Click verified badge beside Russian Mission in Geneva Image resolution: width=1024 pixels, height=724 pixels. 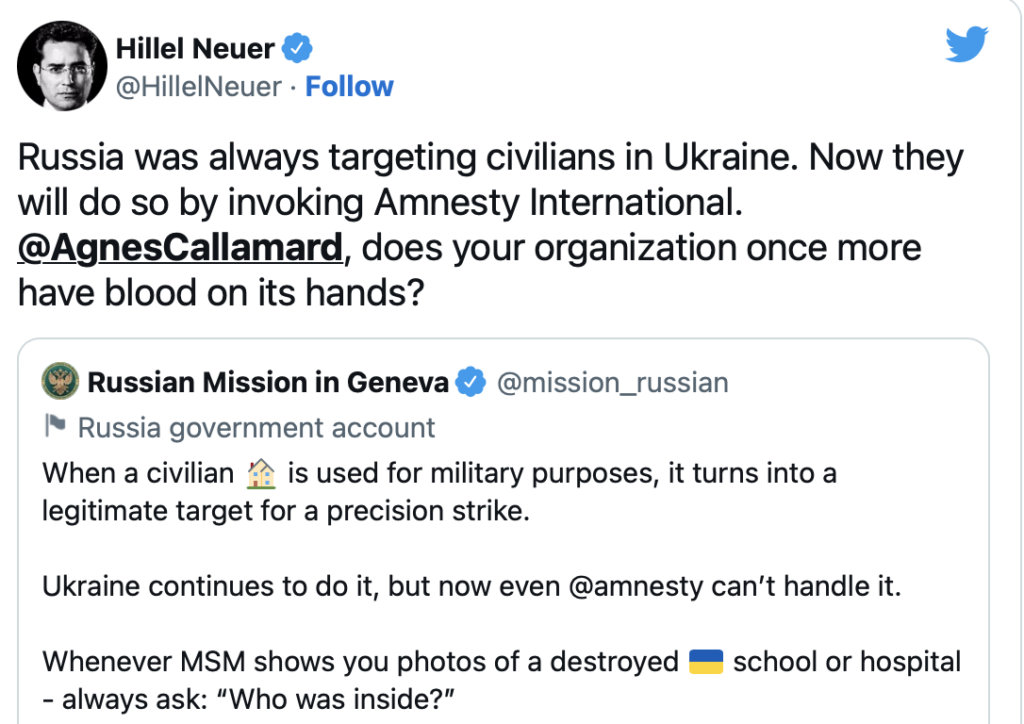pos(471,382)
